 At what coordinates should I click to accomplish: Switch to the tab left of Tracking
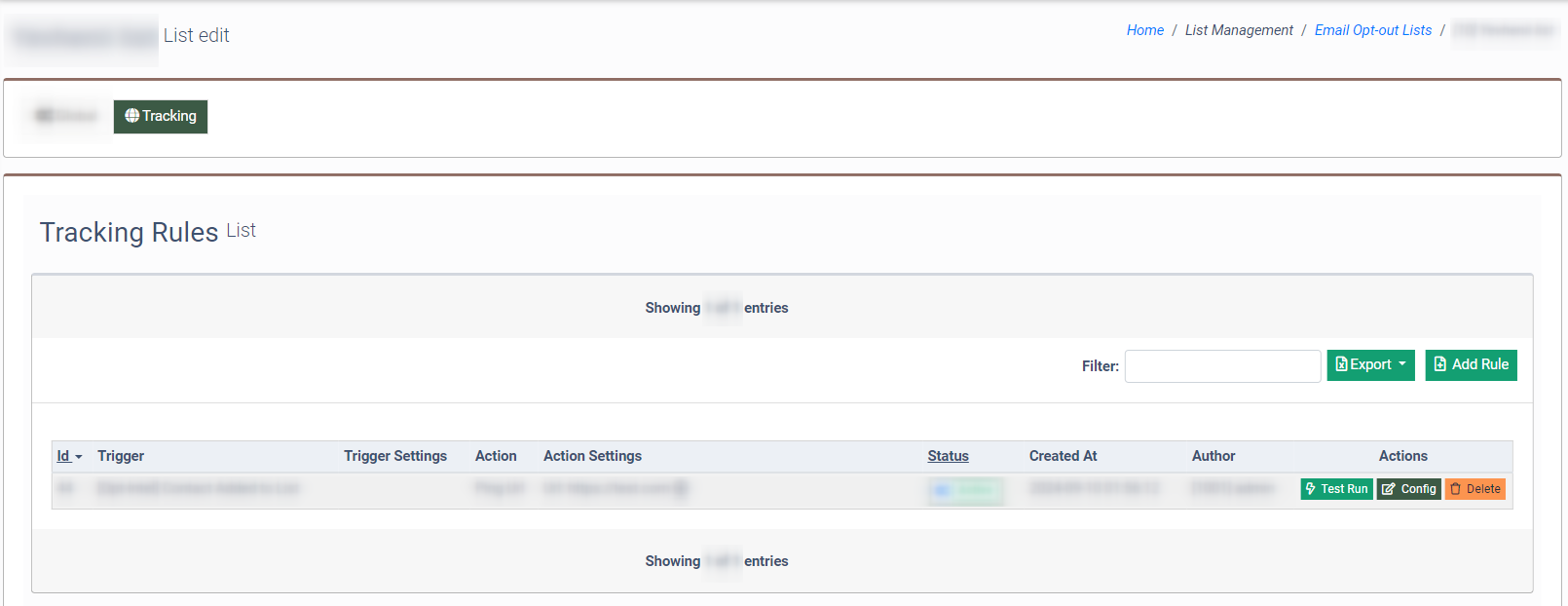pyautogui.click(x=66, y=116)
